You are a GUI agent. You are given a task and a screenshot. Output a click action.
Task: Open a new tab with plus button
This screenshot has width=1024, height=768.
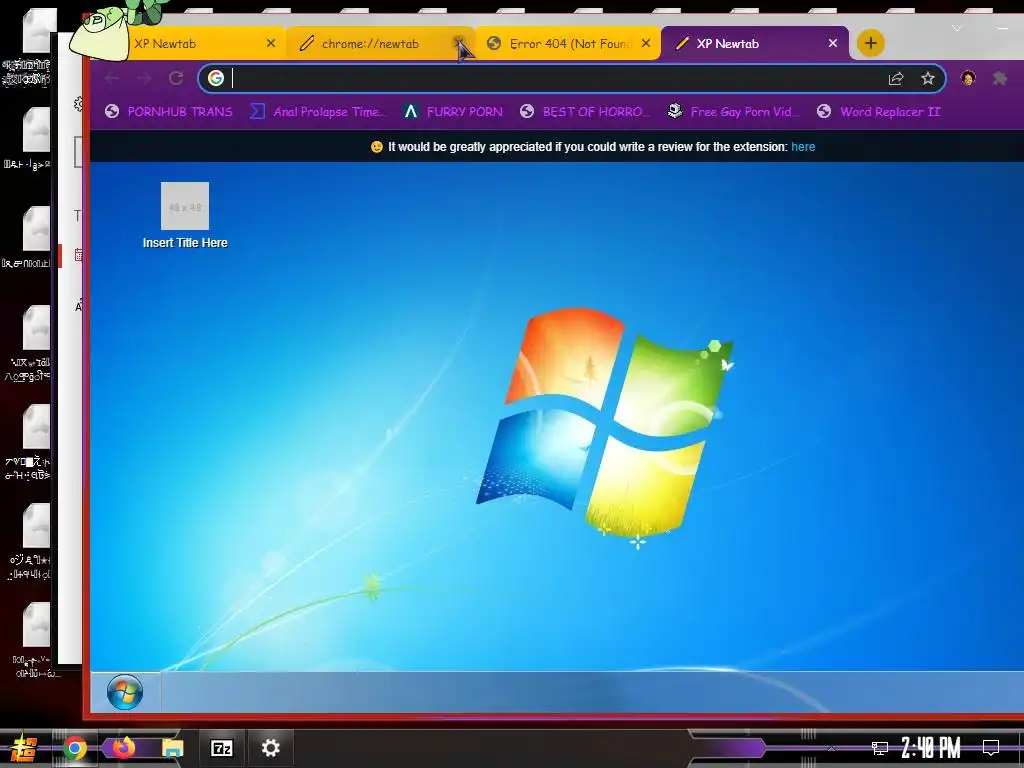871,43
